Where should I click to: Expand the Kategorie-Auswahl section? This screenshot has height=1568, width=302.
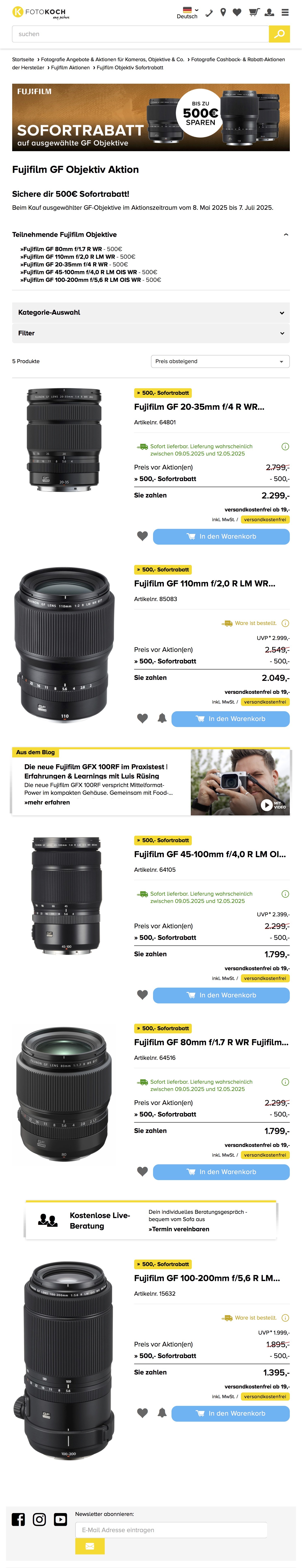(151, 312)
